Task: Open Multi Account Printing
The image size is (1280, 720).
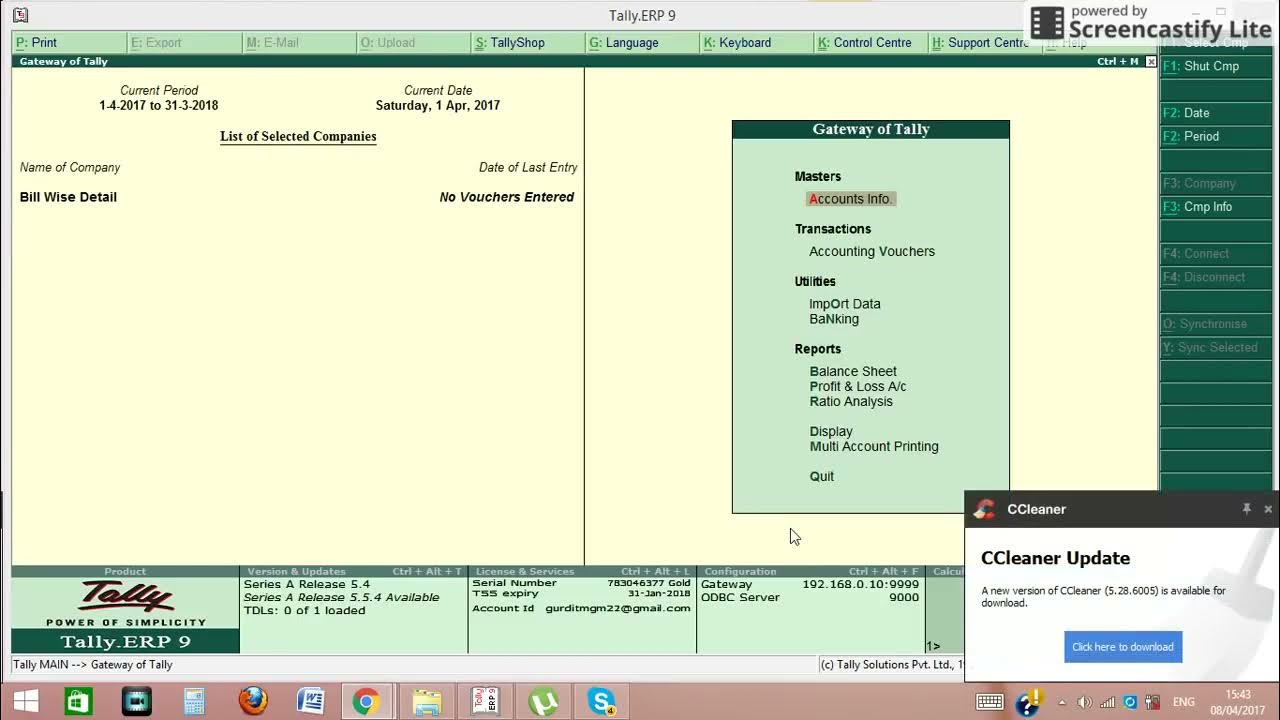Action: (x=874, y=447)
